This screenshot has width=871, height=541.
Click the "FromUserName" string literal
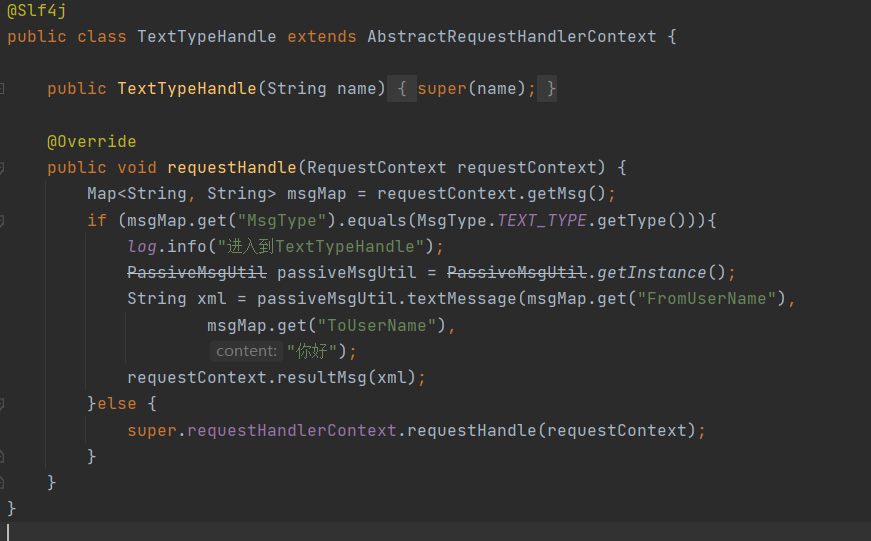pos(706,299)
